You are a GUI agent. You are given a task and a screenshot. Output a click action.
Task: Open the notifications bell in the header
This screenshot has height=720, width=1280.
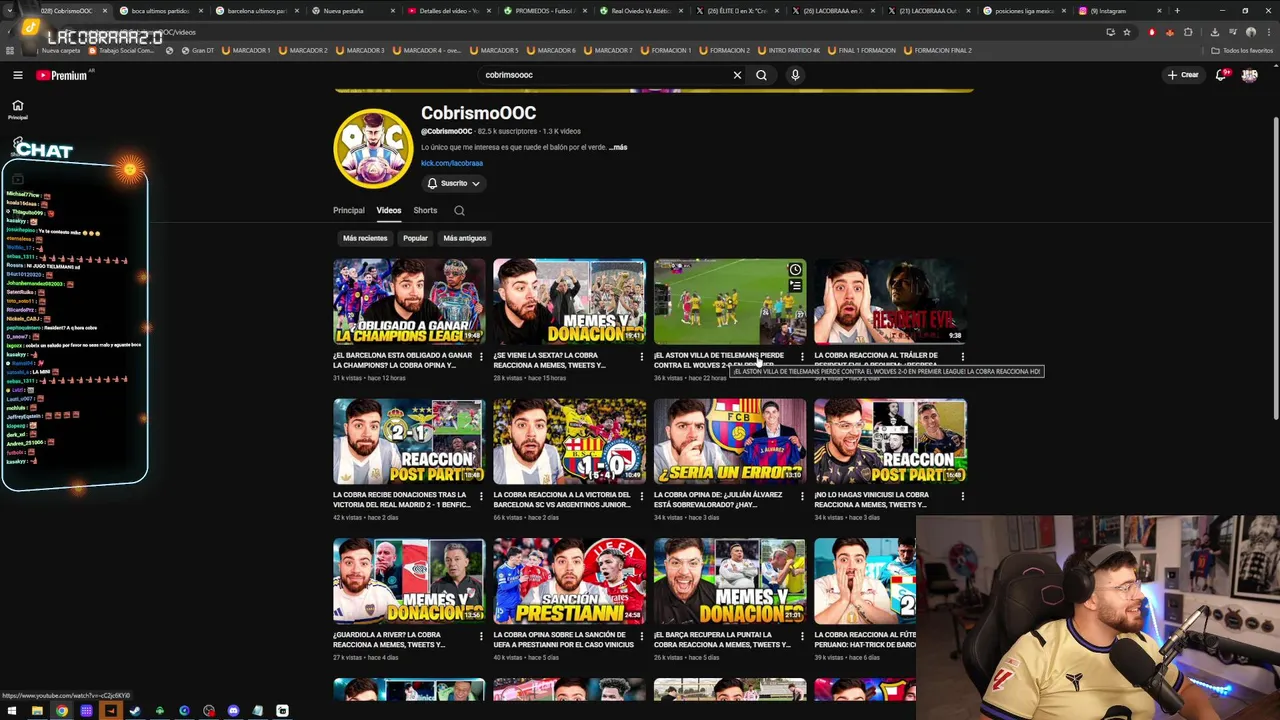1222,75
